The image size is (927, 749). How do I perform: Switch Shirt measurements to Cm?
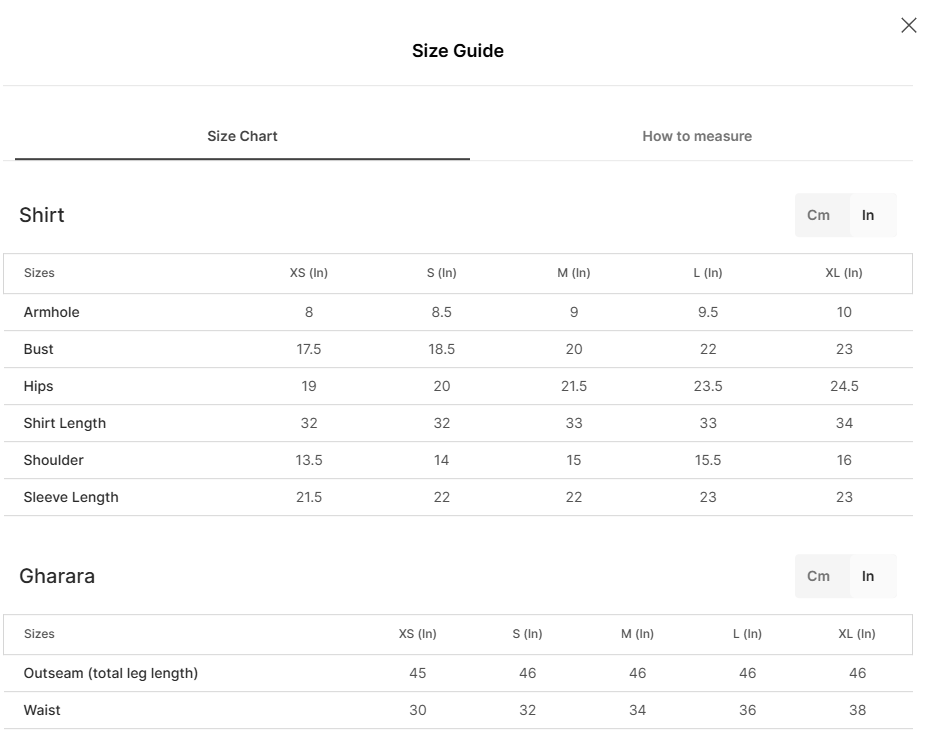[818, 215]
